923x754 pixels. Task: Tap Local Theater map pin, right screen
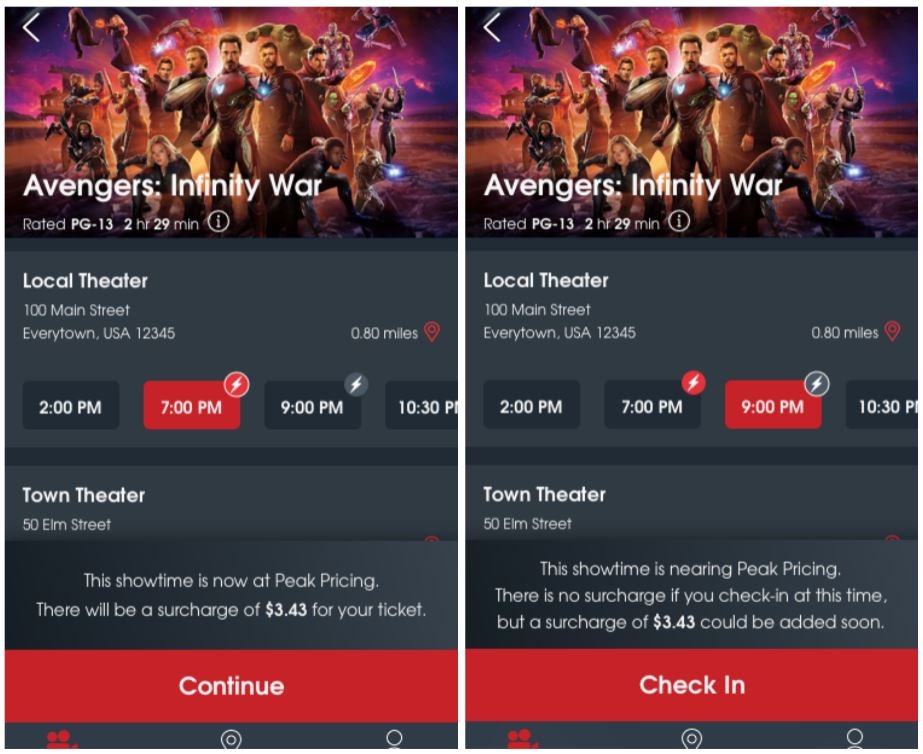pyautogui.click(x=892, y=331)
